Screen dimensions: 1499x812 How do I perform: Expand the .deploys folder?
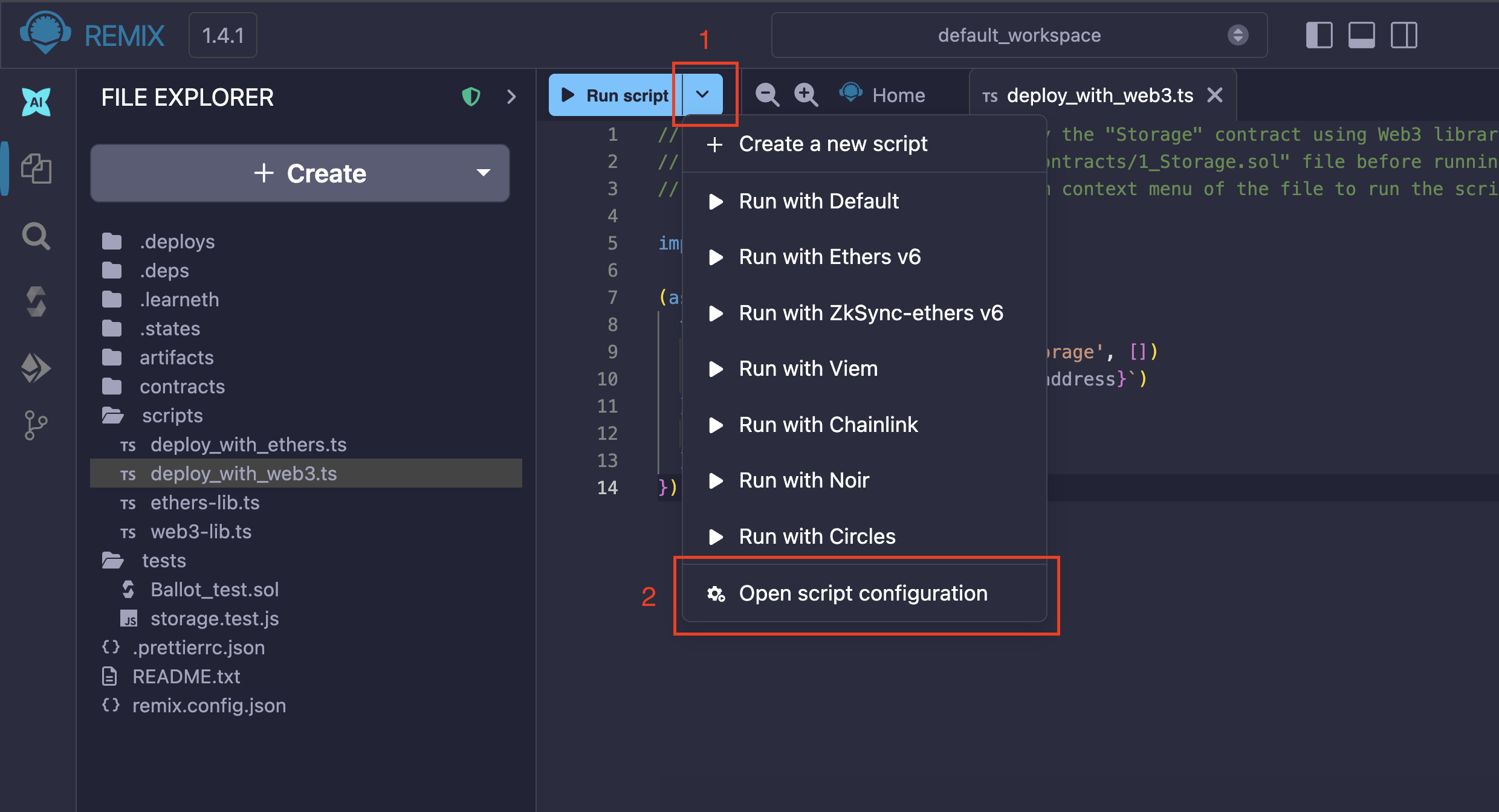158,242
